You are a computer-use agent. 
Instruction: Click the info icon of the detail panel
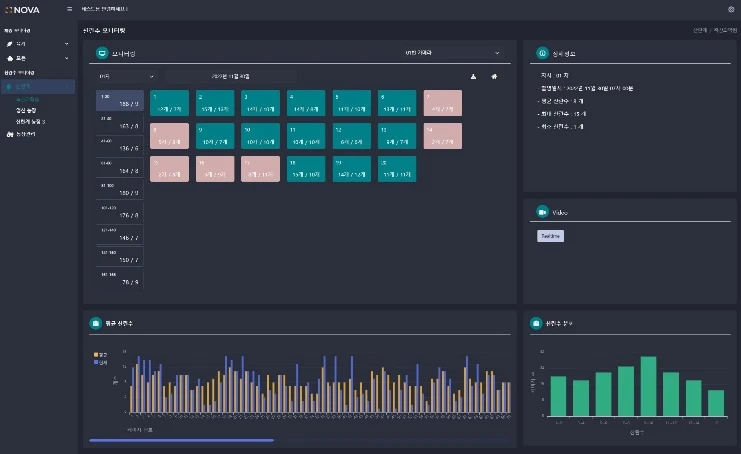pos(542,53)
